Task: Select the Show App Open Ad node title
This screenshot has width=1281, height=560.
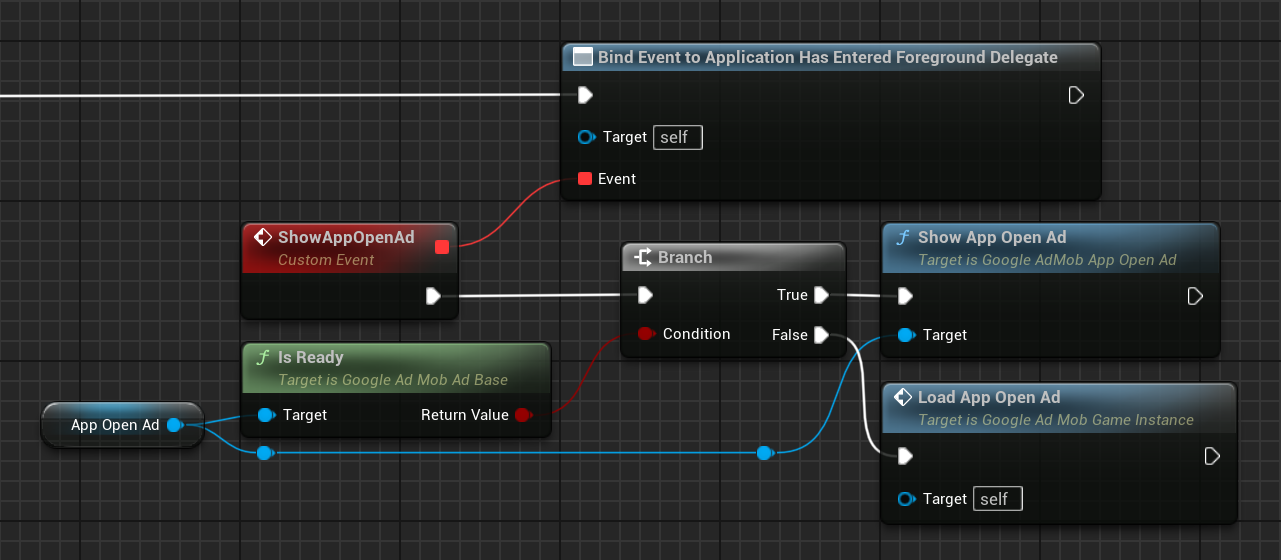Action: coord(992,238)
